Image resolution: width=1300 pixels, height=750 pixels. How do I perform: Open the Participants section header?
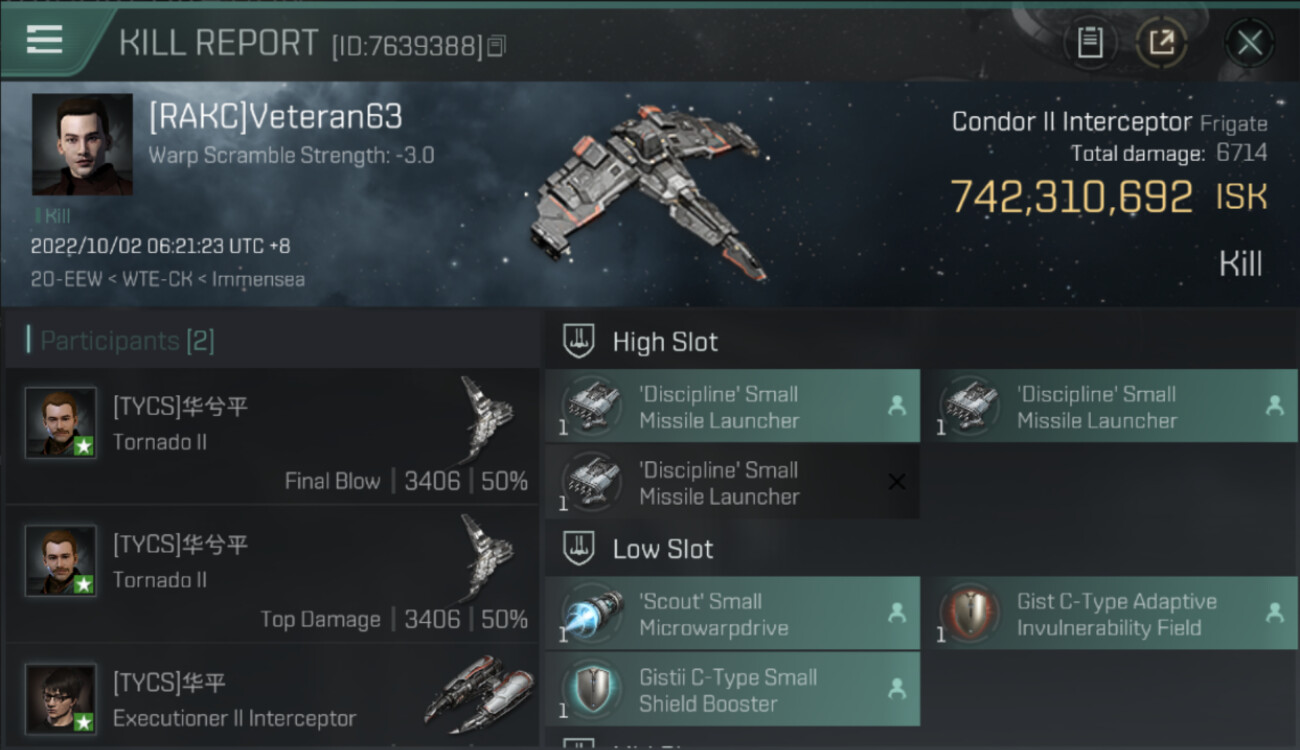click(127, 341)
